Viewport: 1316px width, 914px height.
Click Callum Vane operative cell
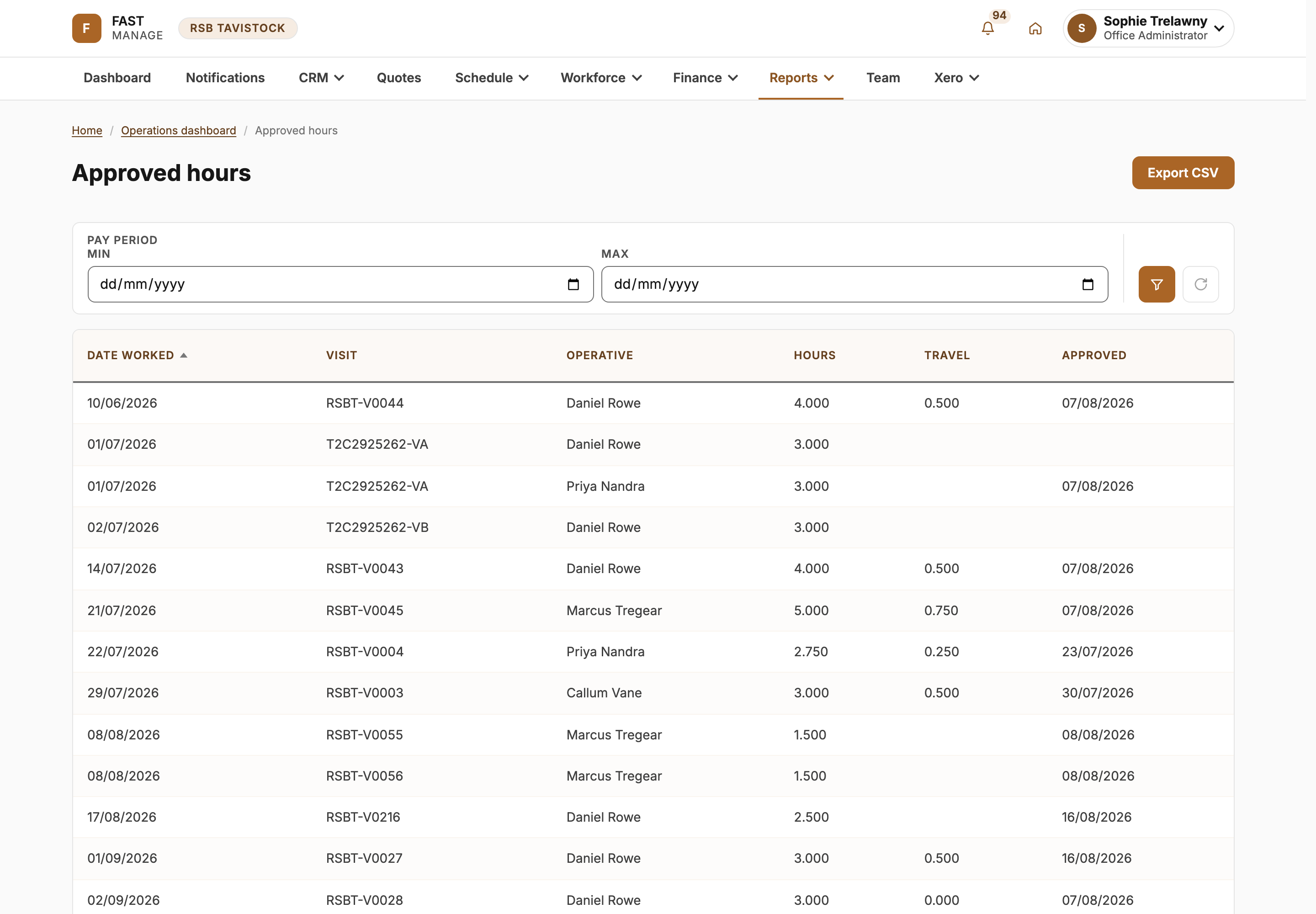[x=604, y=693]
